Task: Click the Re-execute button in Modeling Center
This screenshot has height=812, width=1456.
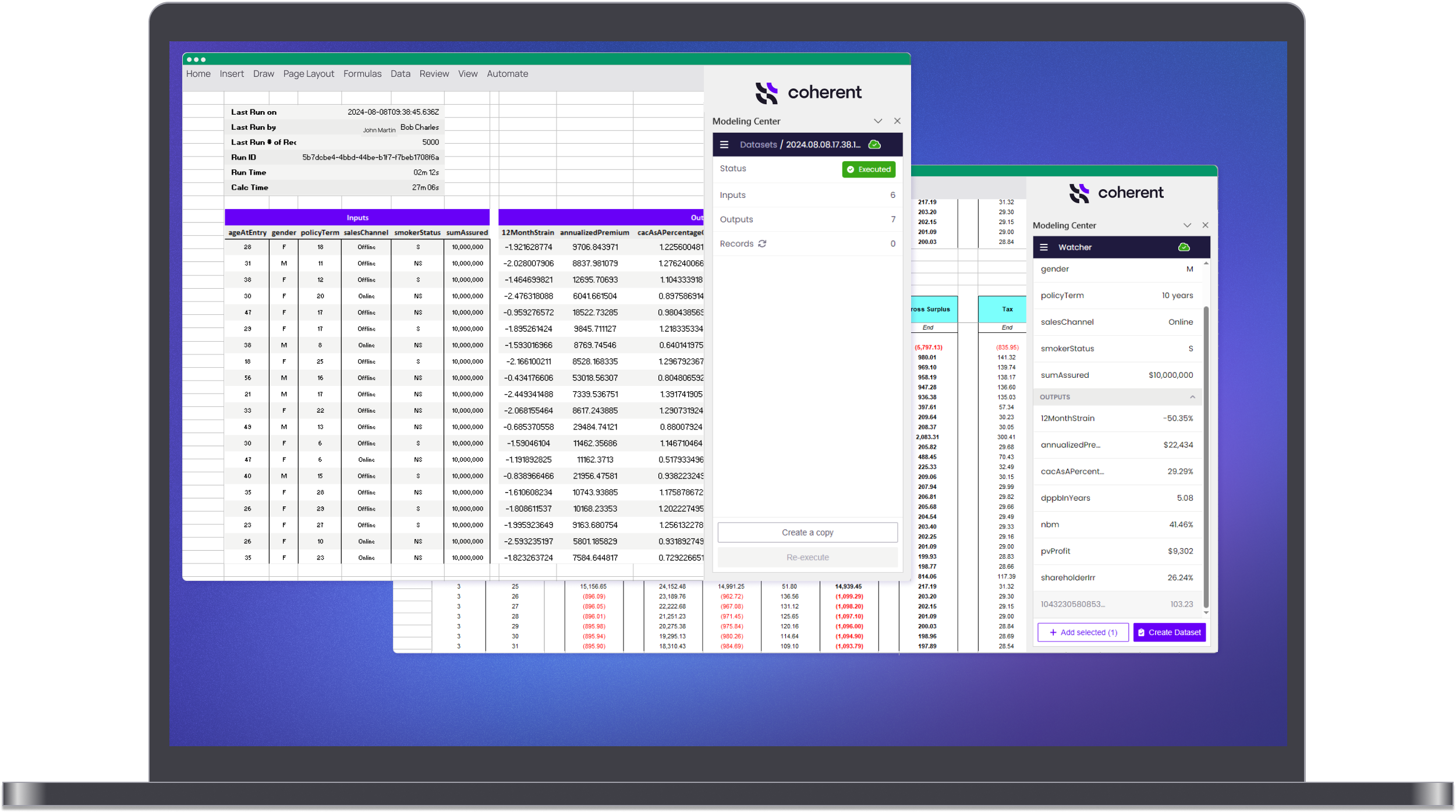Action: point(807,557)
